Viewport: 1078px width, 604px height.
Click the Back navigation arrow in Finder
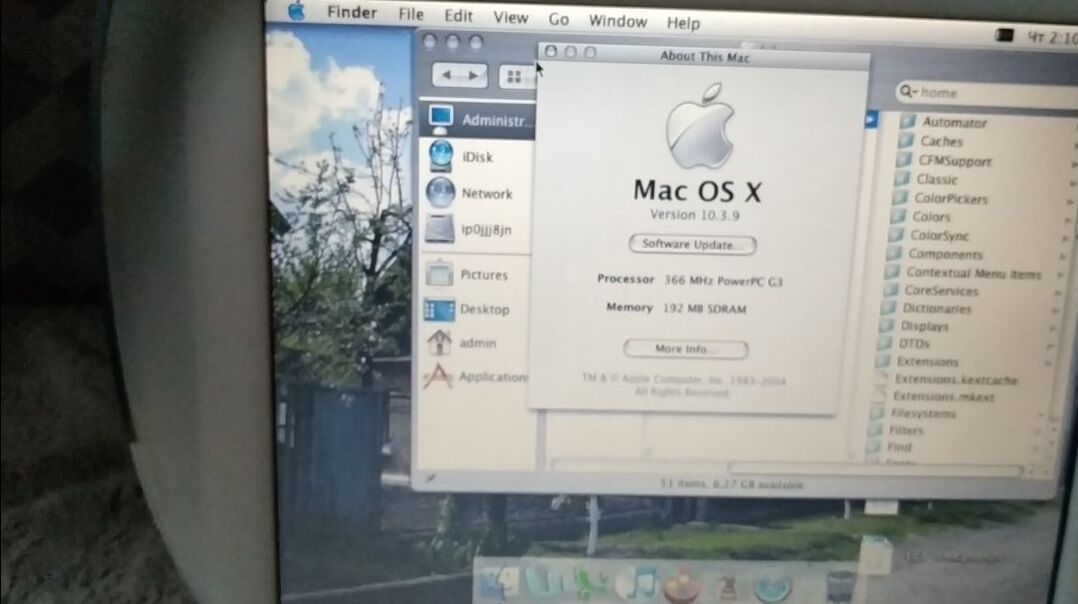click(448, 74)
